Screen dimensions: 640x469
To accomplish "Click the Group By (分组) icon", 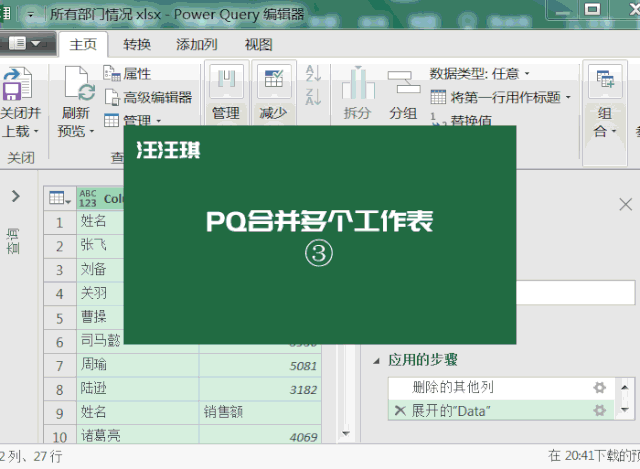I will 403,83.
